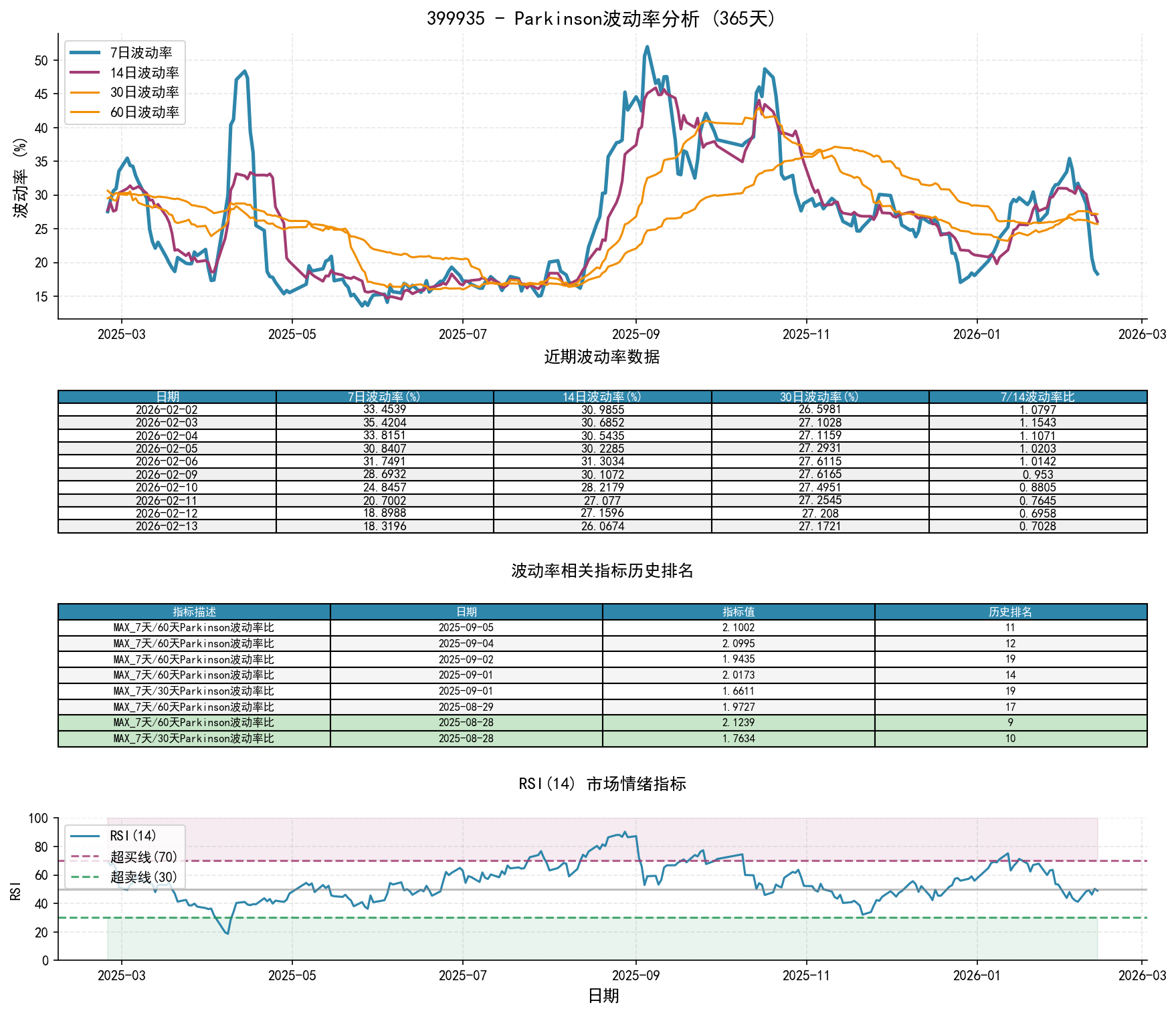Click the 2025-09-05 date in ranking table
This screenshot has width=1176, height=1013.
pyautogui.click(x=466, y=628)
